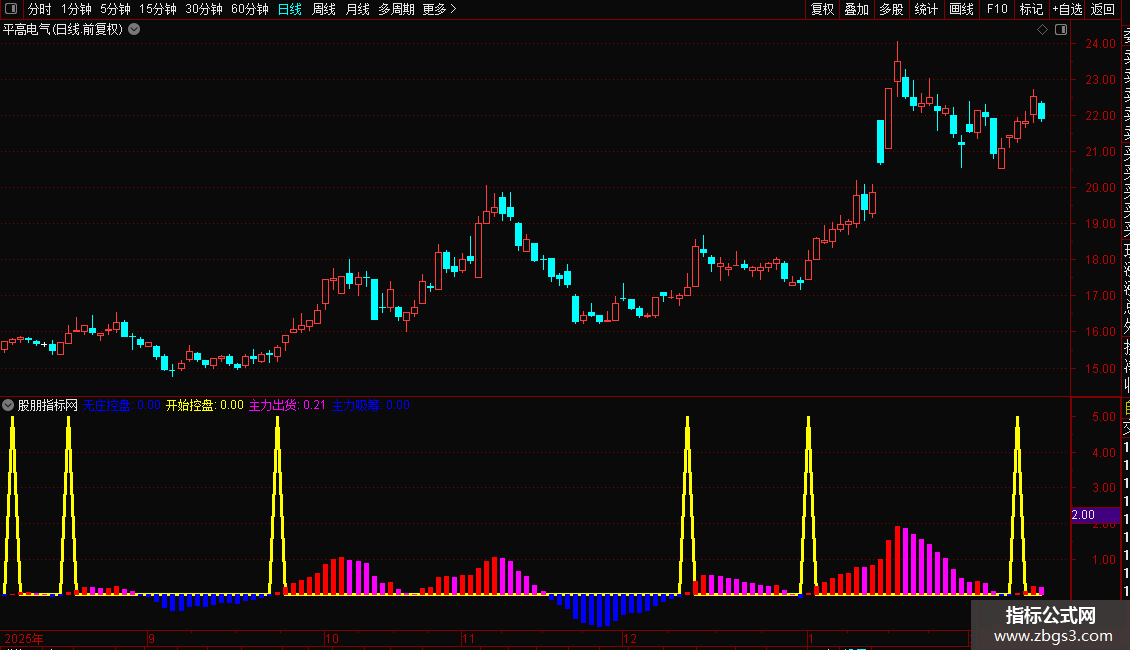The width and height of the screenshot is (1130, 650).
Task: Click the 开始控盘: 0.00 indicator label
Action: coord(205,405)
